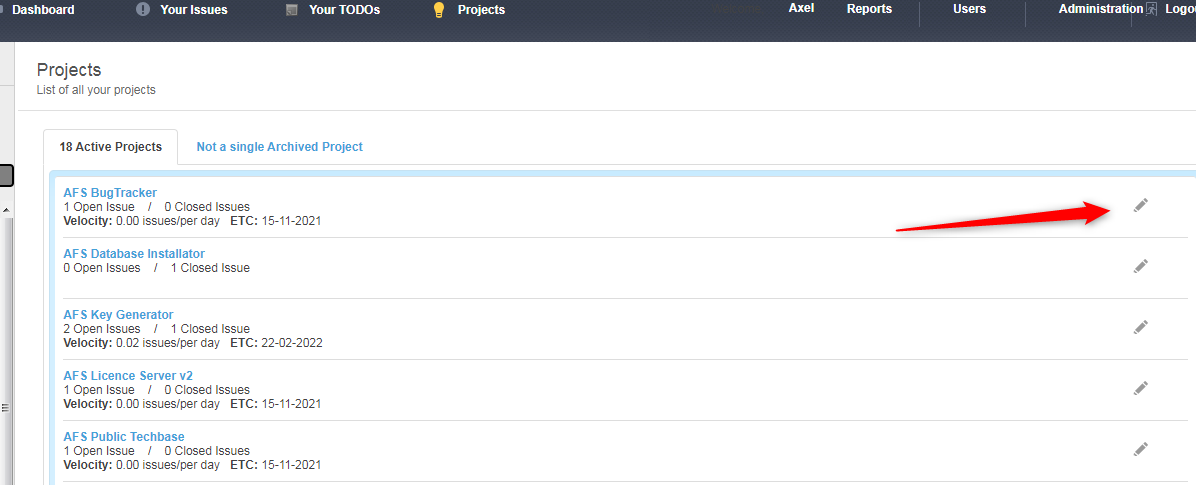Click the left sidebar scroll up arrow
The height and width of the screenshot is (485, 1196).
click(5, 209)
